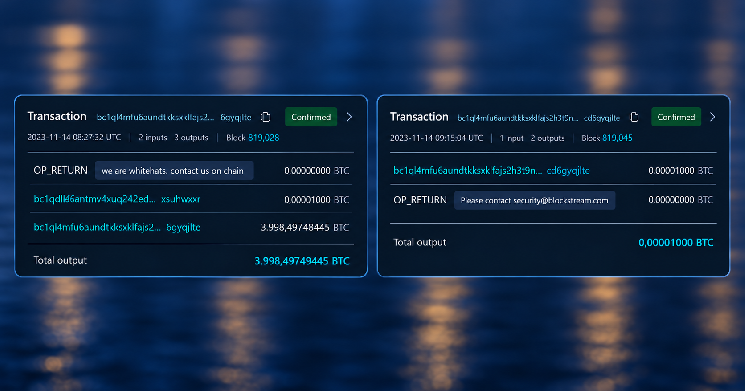Click 0.00000000 BTC in left OP_RETURN row

(317, 171)
